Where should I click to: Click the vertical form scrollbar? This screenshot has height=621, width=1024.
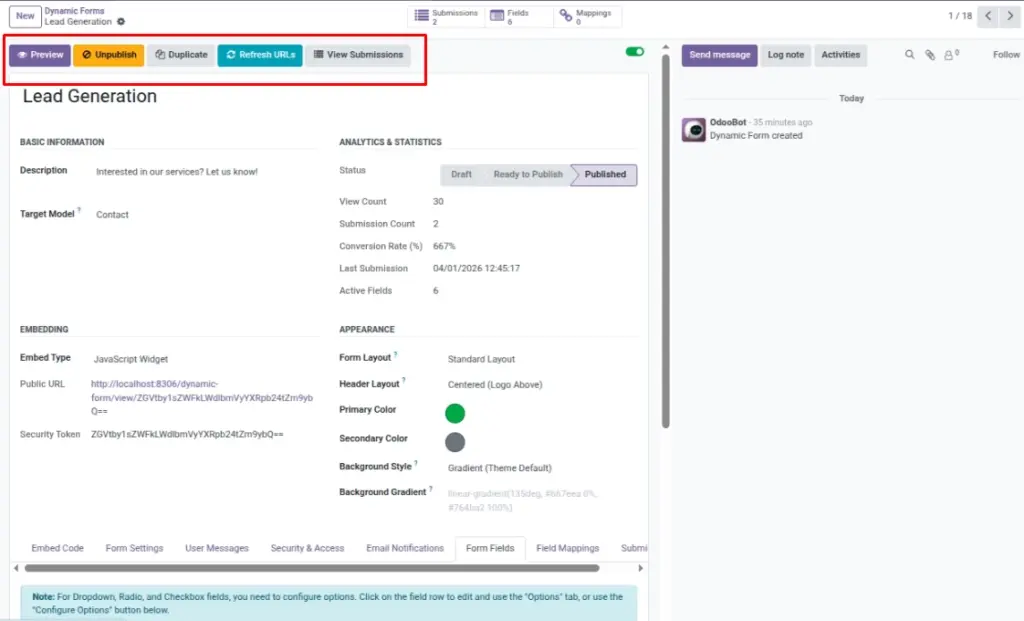(665, 242)
